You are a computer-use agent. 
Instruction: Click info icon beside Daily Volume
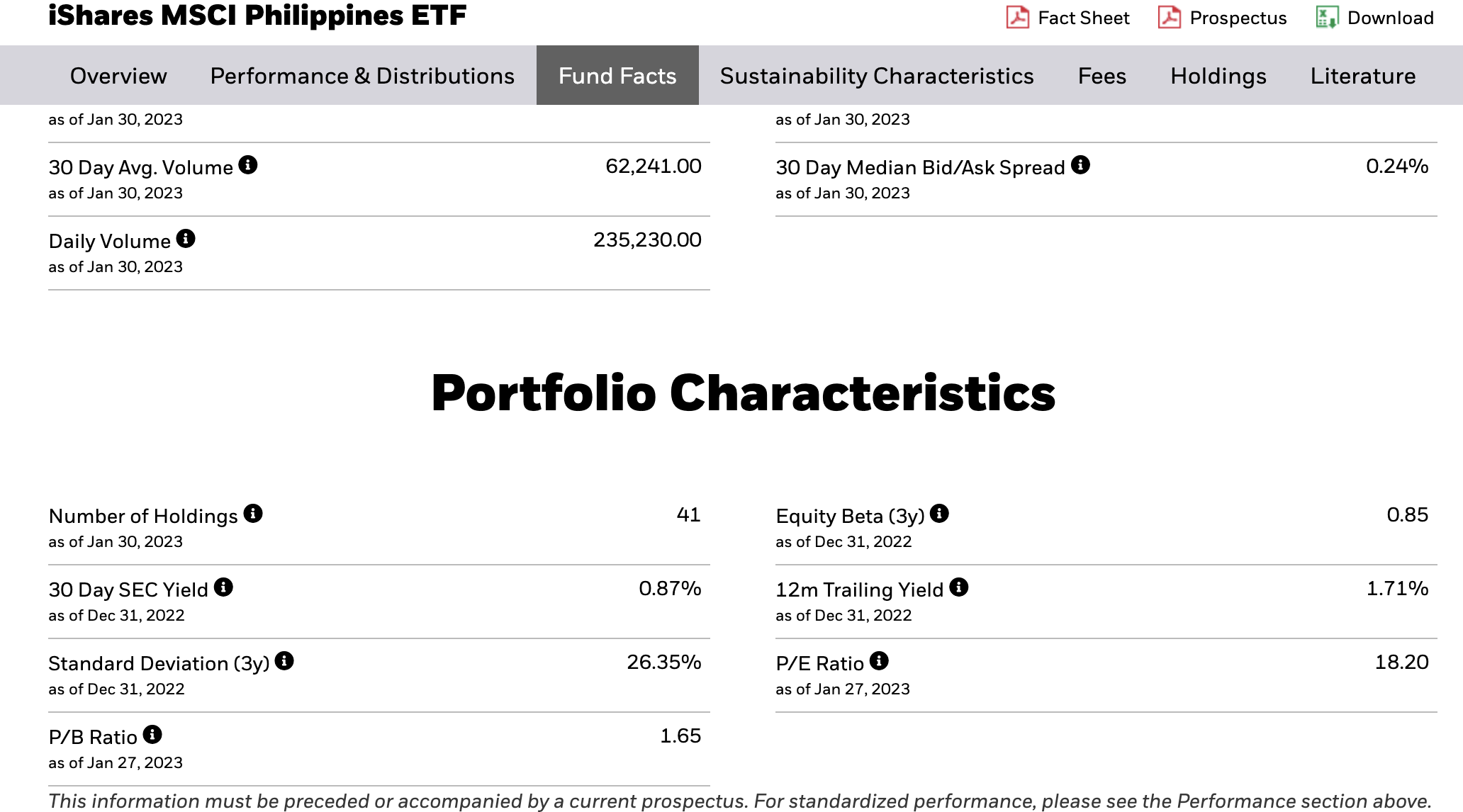click(186, 239)
